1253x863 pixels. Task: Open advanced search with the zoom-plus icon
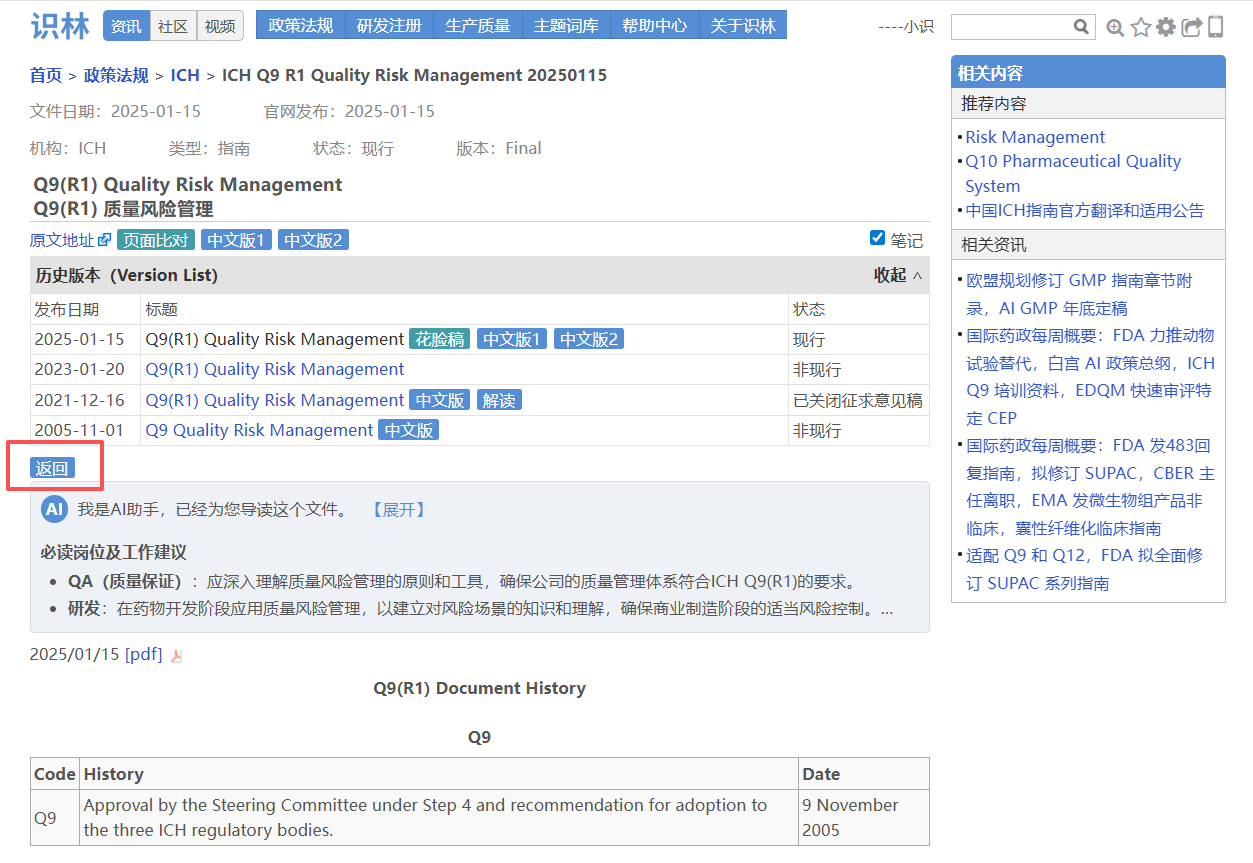tap(1115, 28)
